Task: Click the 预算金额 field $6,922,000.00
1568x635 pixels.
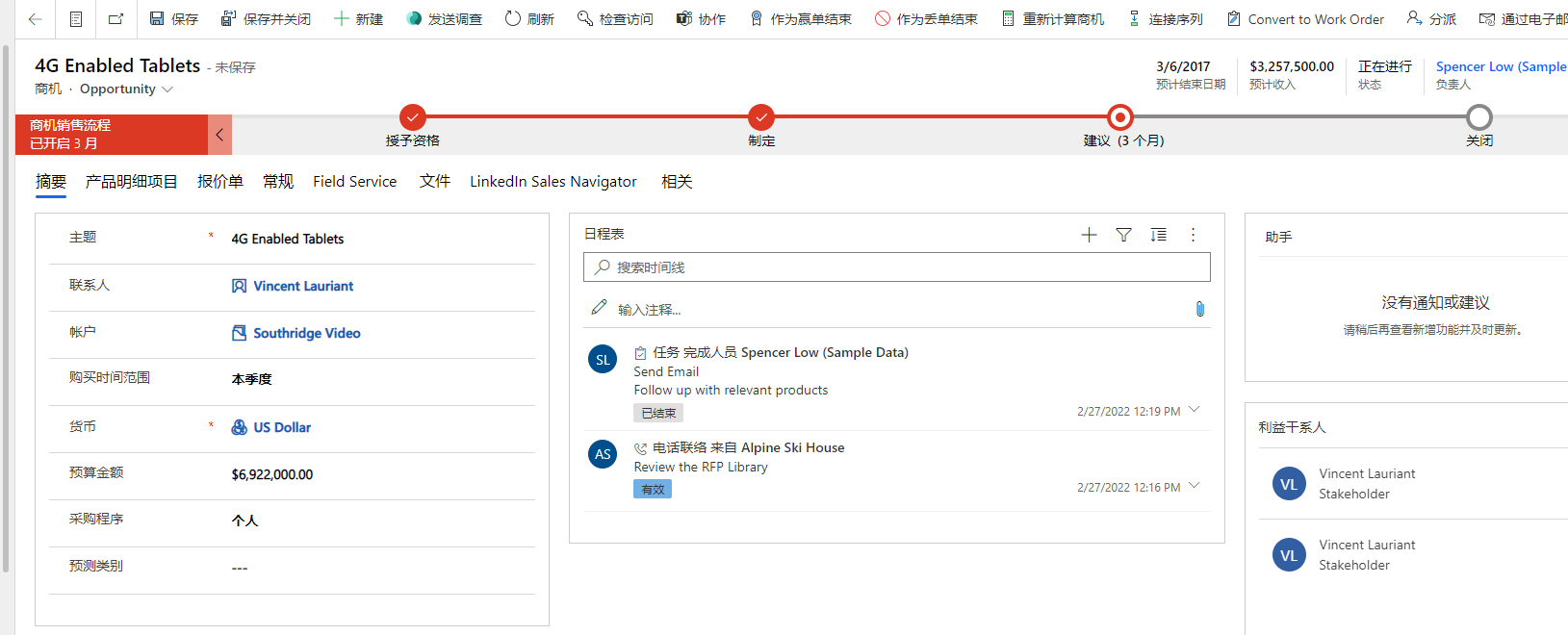Action: click(x=381, y=474)
